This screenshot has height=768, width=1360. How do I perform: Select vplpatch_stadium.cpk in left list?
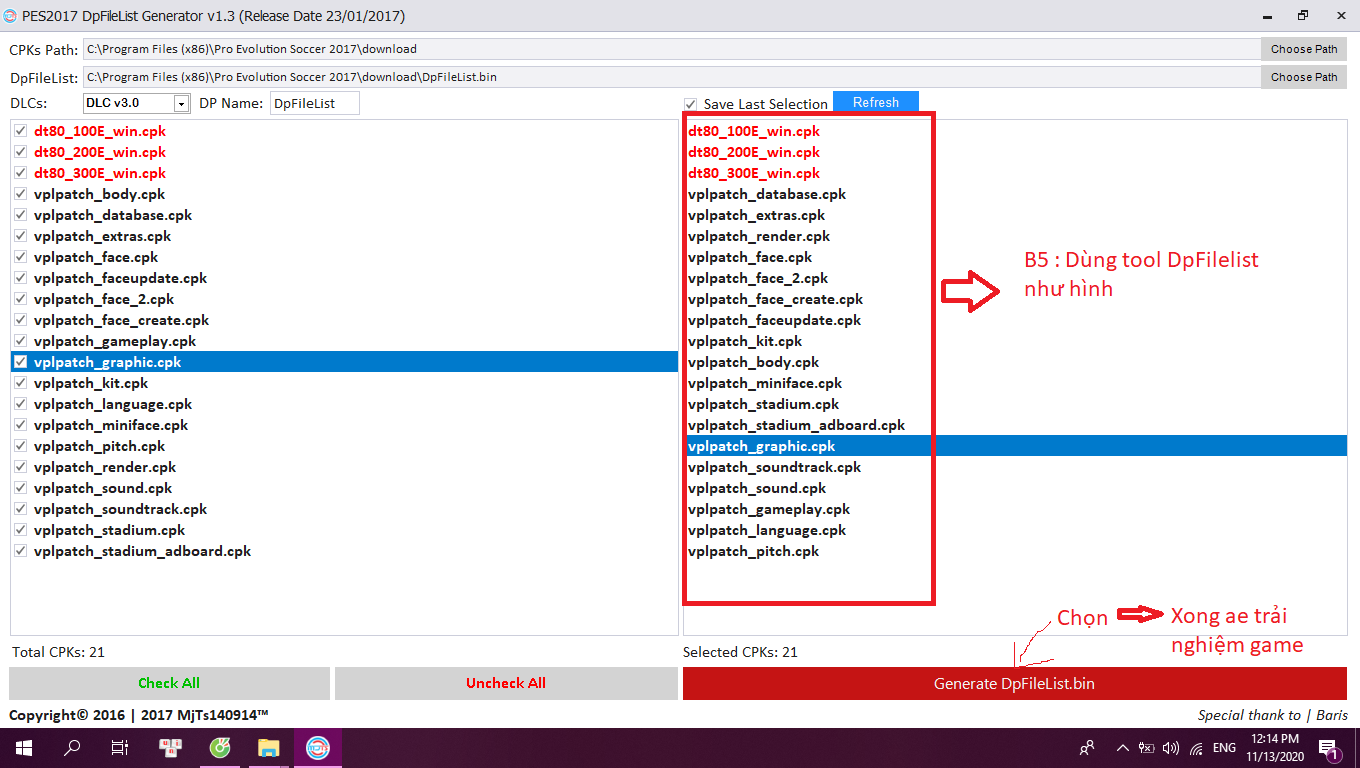[x=109, y=530]
